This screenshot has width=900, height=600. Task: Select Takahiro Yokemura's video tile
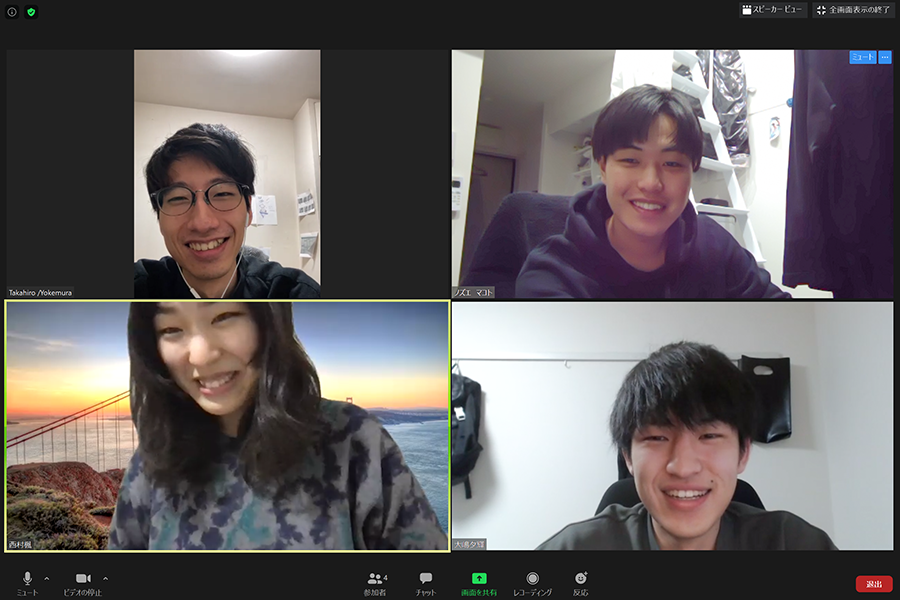pos(227,173)
